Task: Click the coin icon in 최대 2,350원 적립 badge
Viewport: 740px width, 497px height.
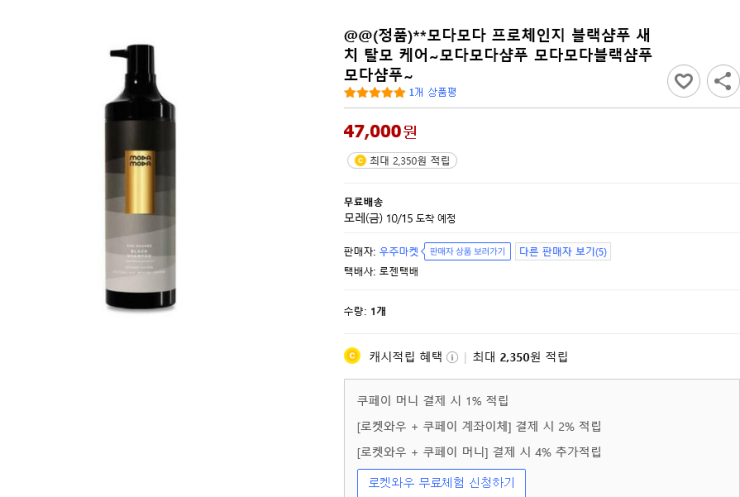Action: click(360, 161)
